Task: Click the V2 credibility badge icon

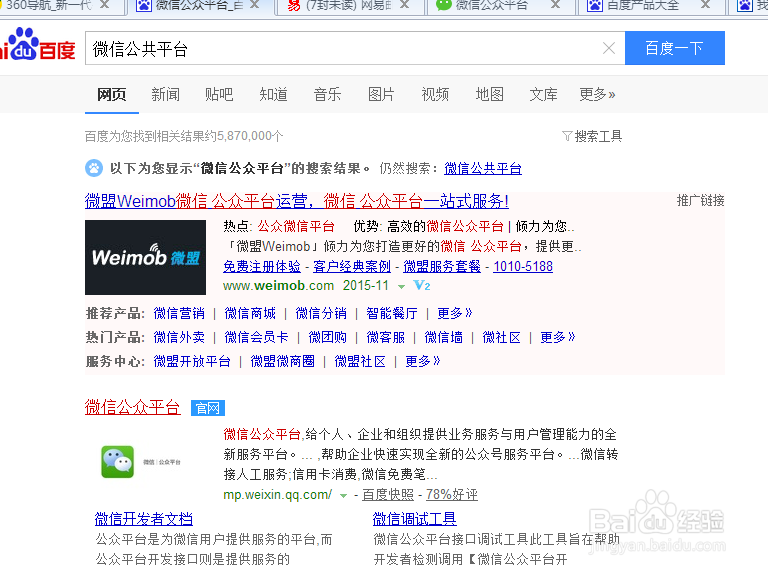Action: pos(422,286)
